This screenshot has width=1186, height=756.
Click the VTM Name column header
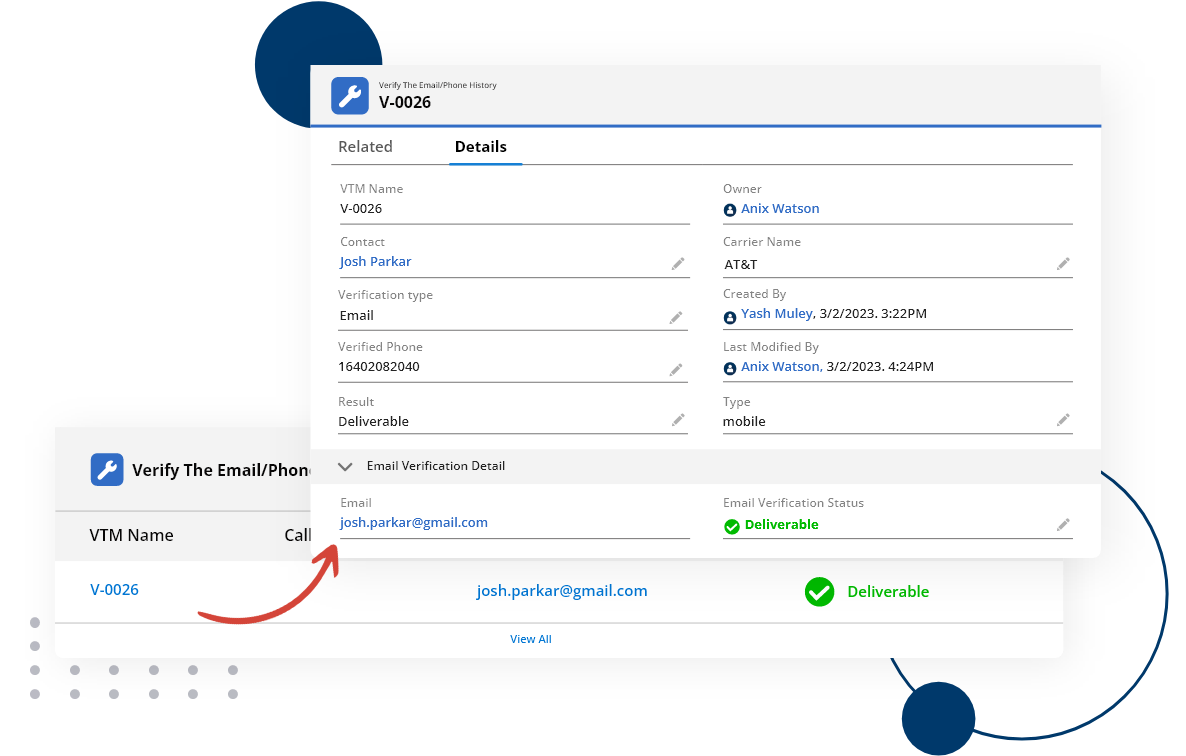(x=132, y=535)
